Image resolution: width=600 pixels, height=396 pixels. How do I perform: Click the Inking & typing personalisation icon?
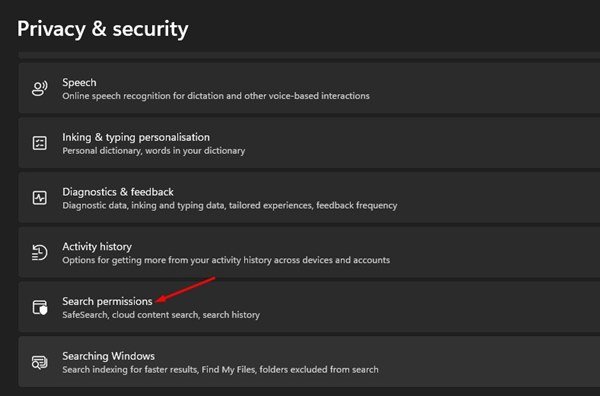click(x=40, y=143)
